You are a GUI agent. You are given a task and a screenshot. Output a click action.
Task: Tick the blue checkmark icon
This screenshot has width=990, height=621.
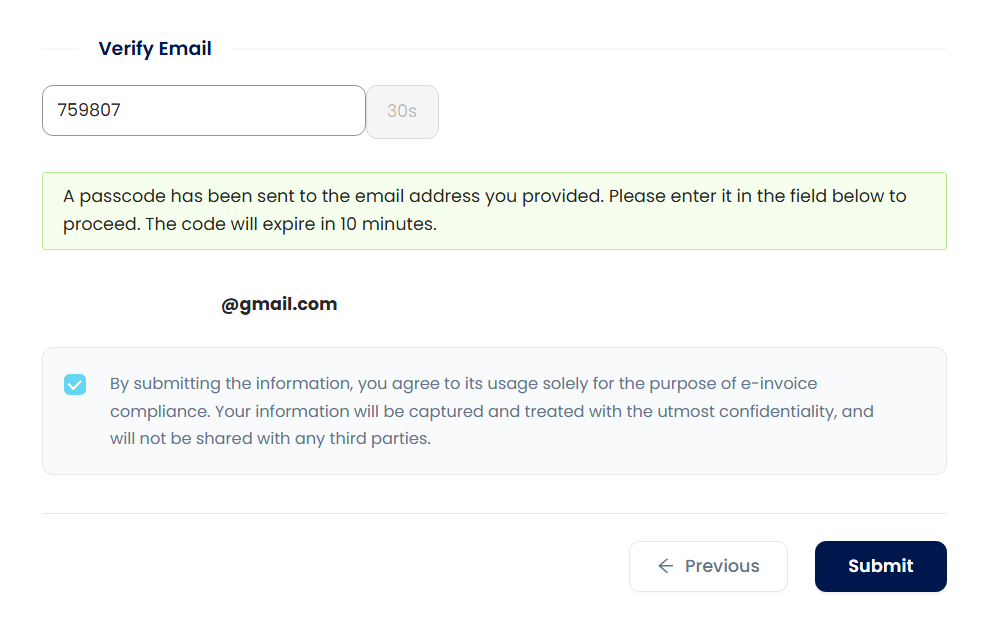tap(75, 385)
